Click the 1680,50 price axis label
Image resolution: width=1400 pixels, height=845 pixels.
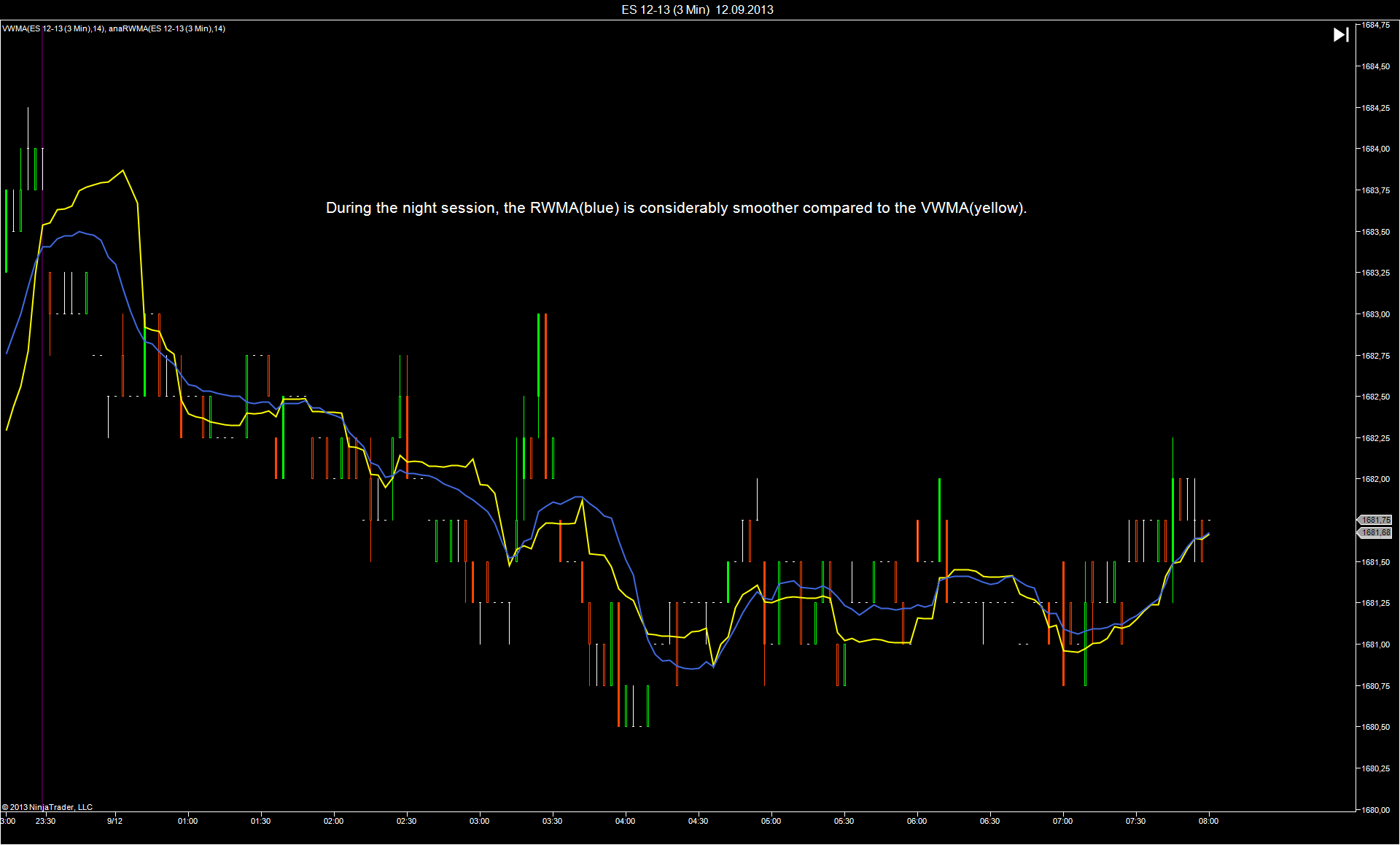click(1376, 727)
